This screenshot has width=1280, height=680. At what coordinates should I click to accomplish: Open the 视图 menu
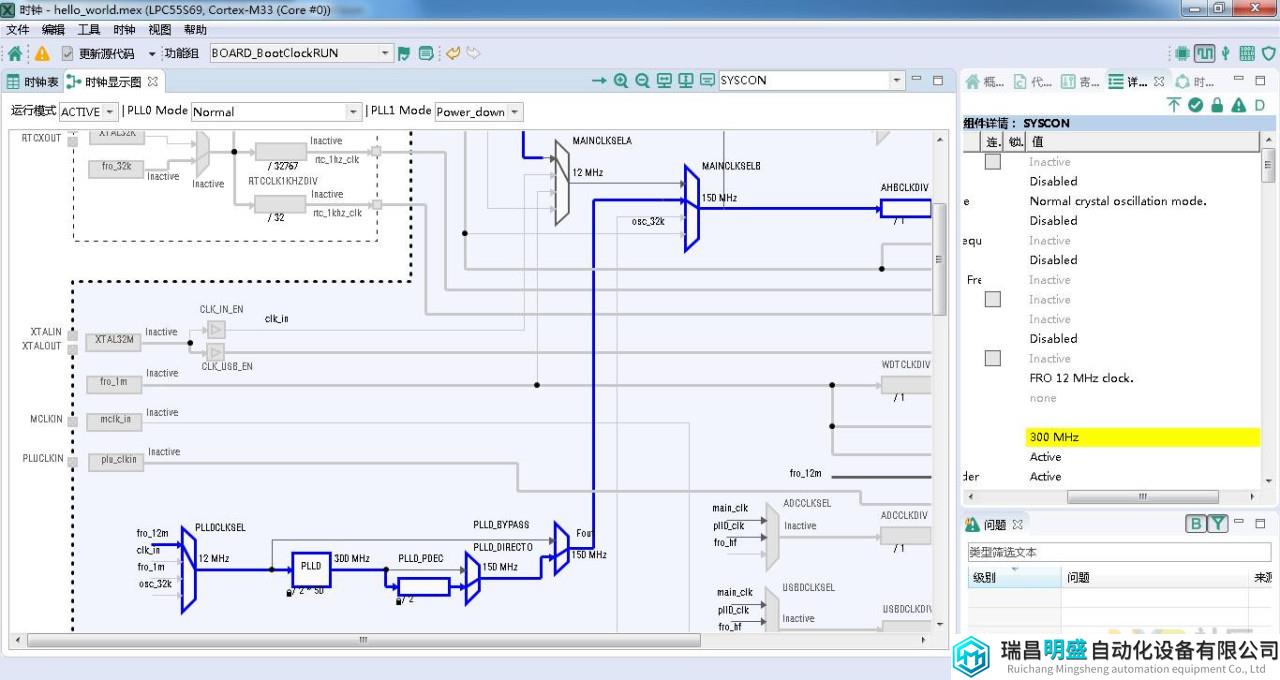pyautogui.click(x=160, y=30)
